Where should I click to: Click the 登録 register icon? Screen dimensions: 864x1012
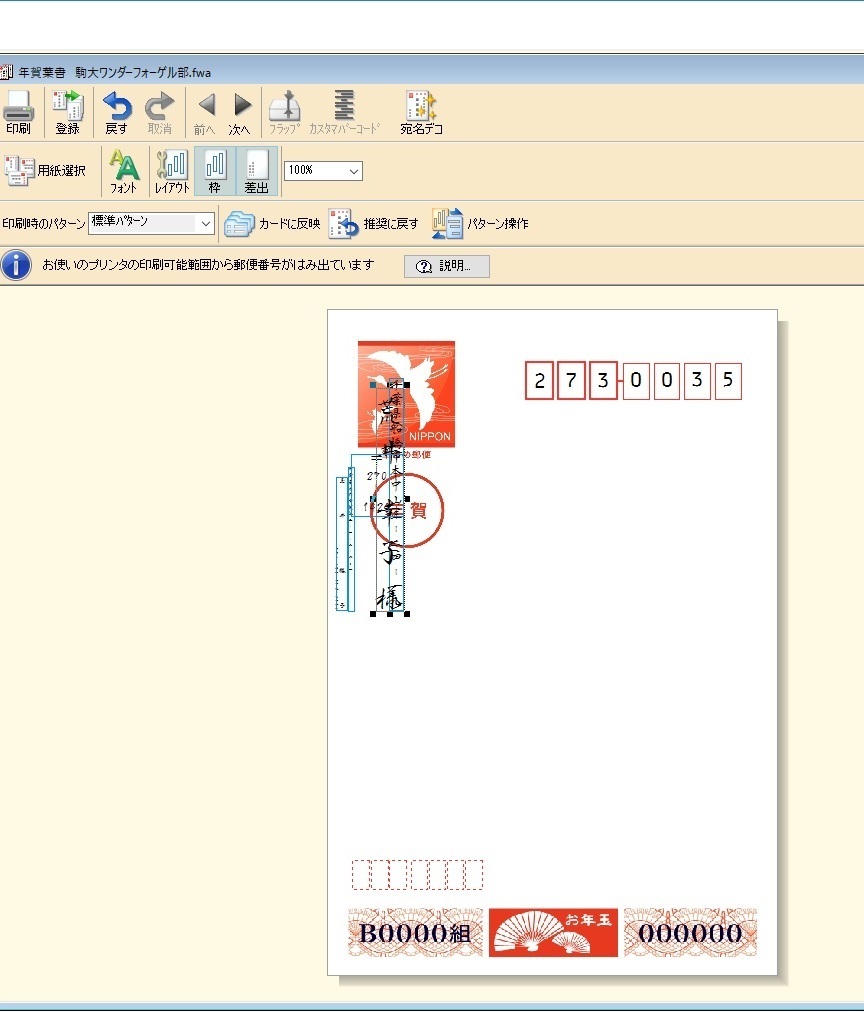coord(67,112)
